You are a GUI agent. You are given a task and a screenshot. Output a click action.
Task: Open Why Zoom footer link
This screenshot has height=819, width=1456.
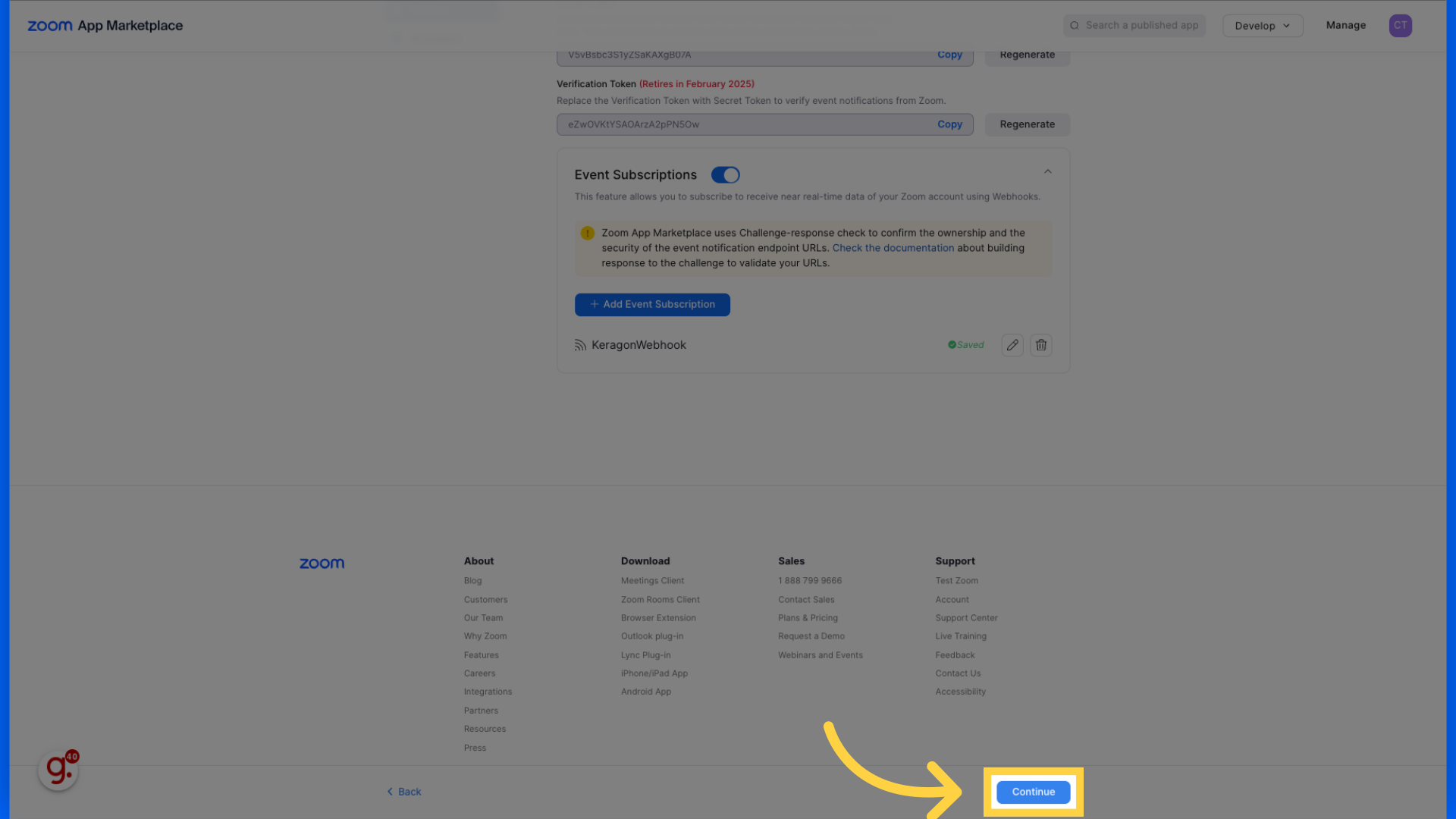[485, 636]
